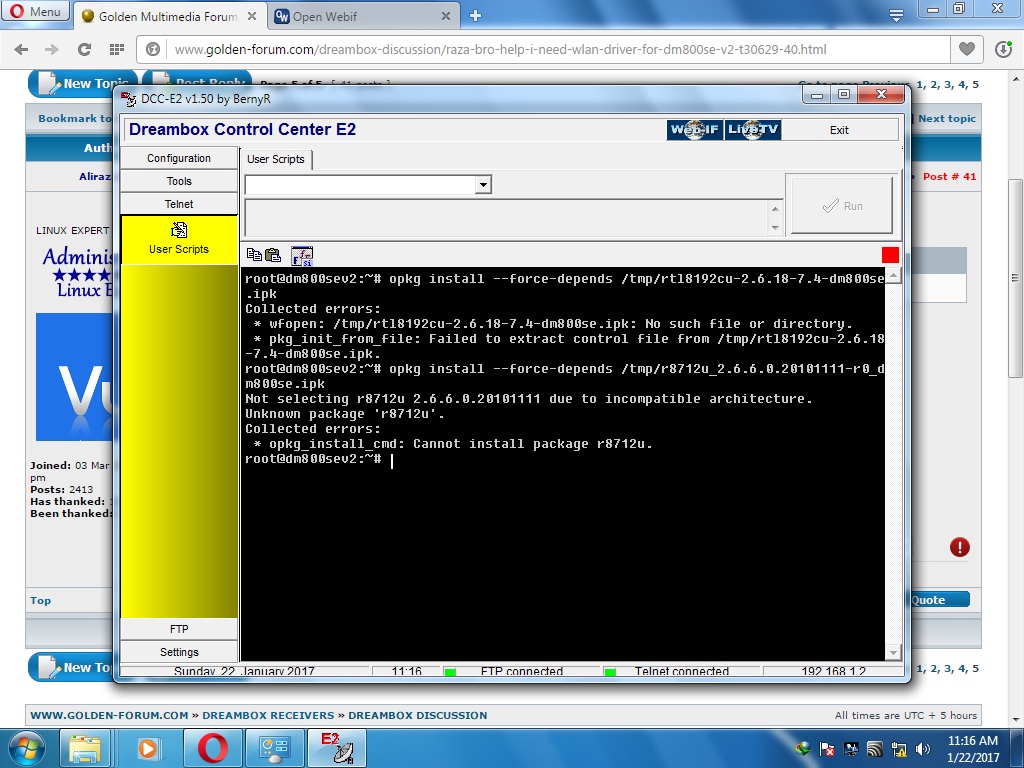Click the Exit button in Dreambox Control Center
This screenshot has height=768, width=1024.
839,130
